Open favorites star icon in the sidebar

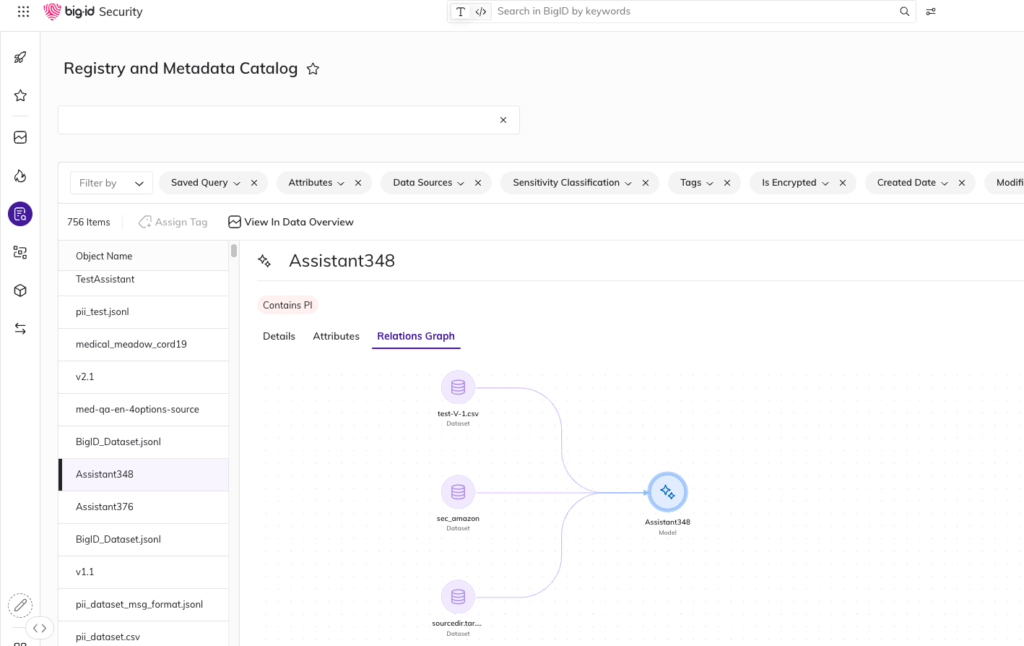[x=20, y=96]
